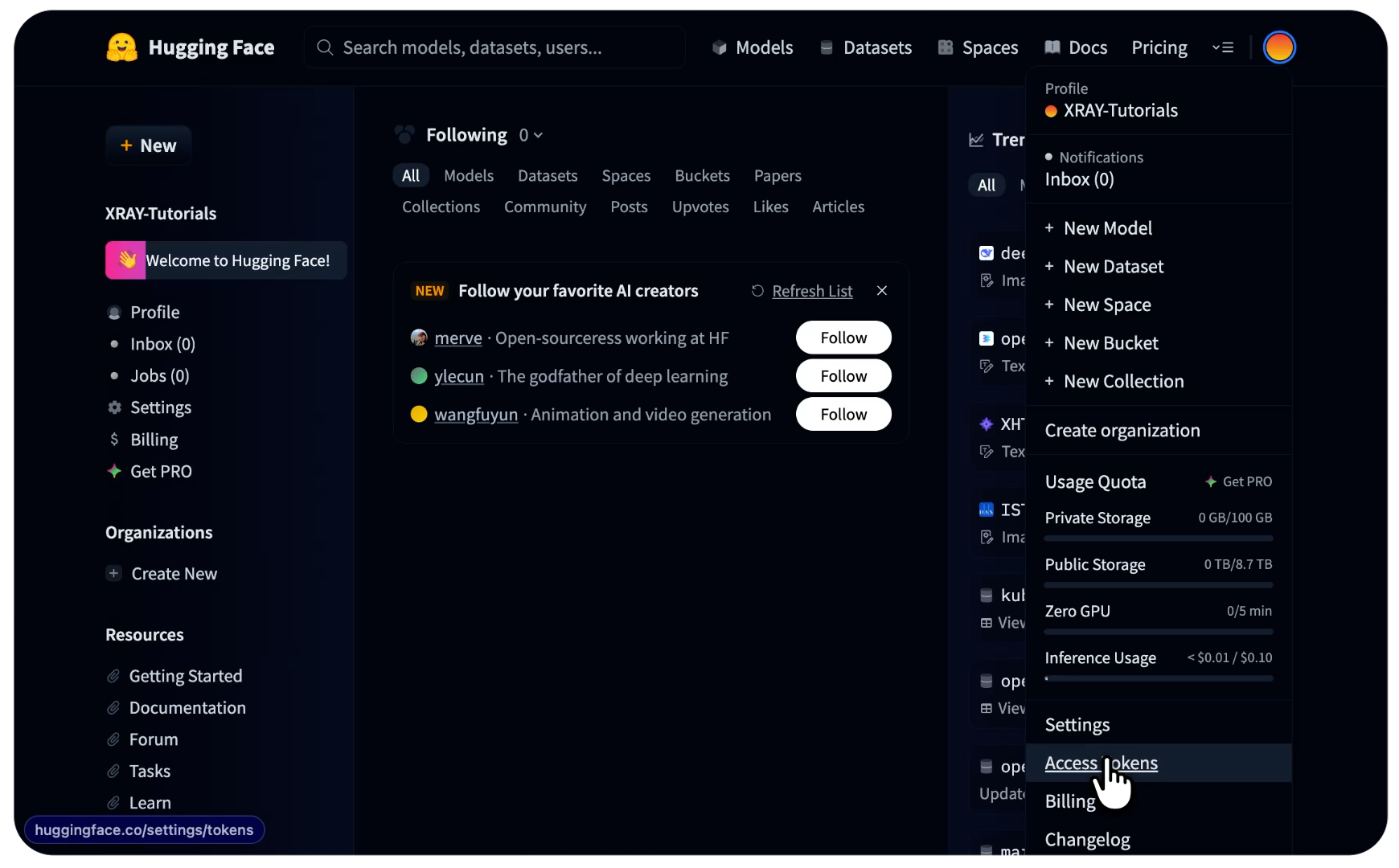
Task: Open merve's profile avatar
Action: tap(419, 338)
